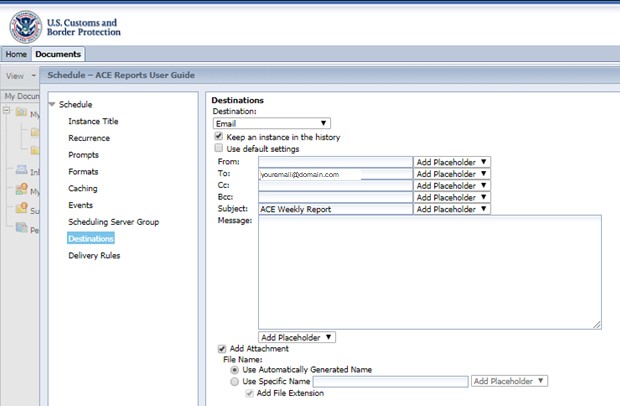Uncheck the Add Attachment checkbox

(x=222, y=349)
